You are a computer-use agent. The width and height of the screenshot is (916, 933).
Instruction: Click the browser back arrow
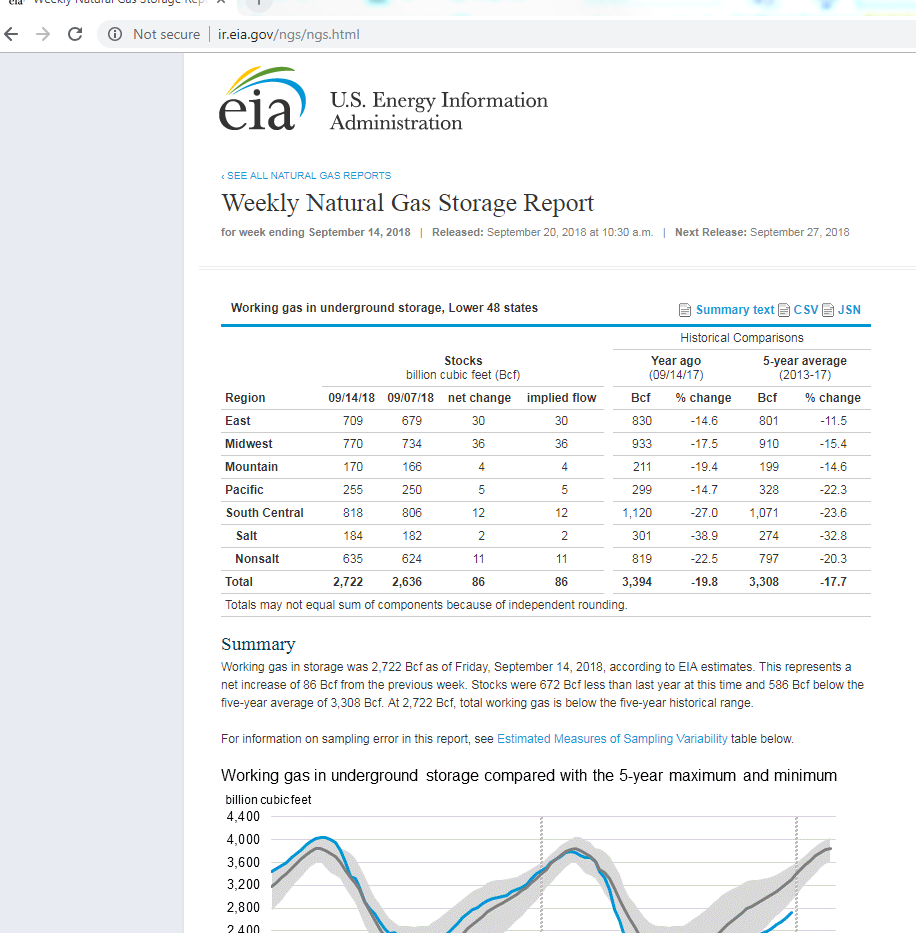tap(11, 34)
